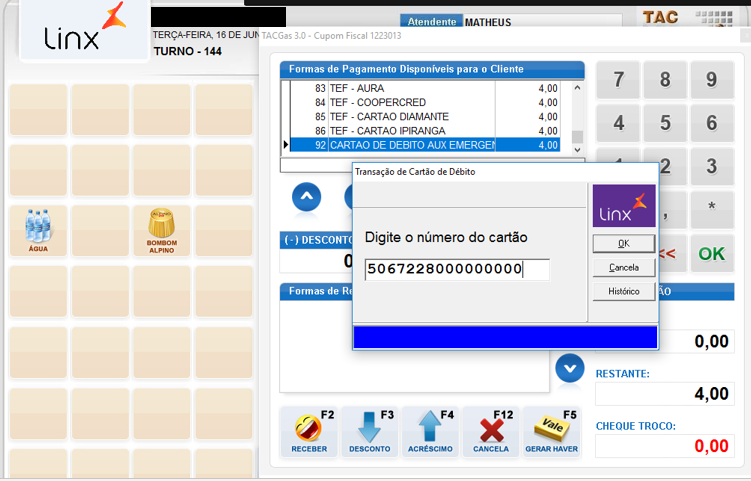Image resolution: width=751 pixels, height=481 pixels.
Task: Click payment list scrollbar up arrow
Action: pyautogui.click(x=577, y=88)
